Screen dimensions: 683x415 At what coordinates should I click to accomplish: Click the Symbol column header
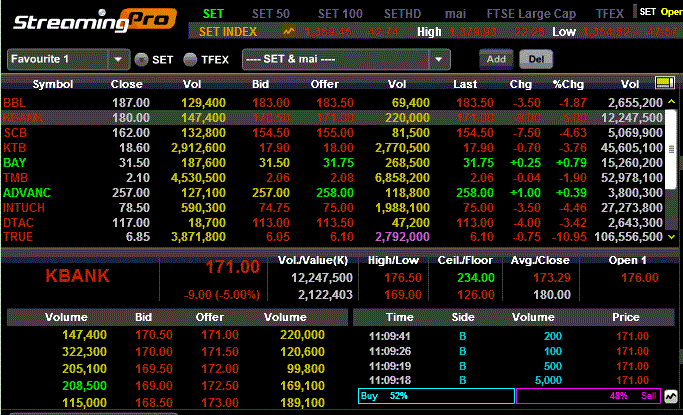click(x=53, y=84)
